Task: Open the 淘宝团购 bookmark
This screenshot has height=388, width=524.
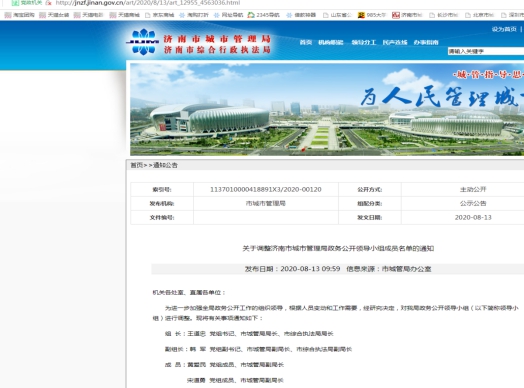Action: click(20, 15)
